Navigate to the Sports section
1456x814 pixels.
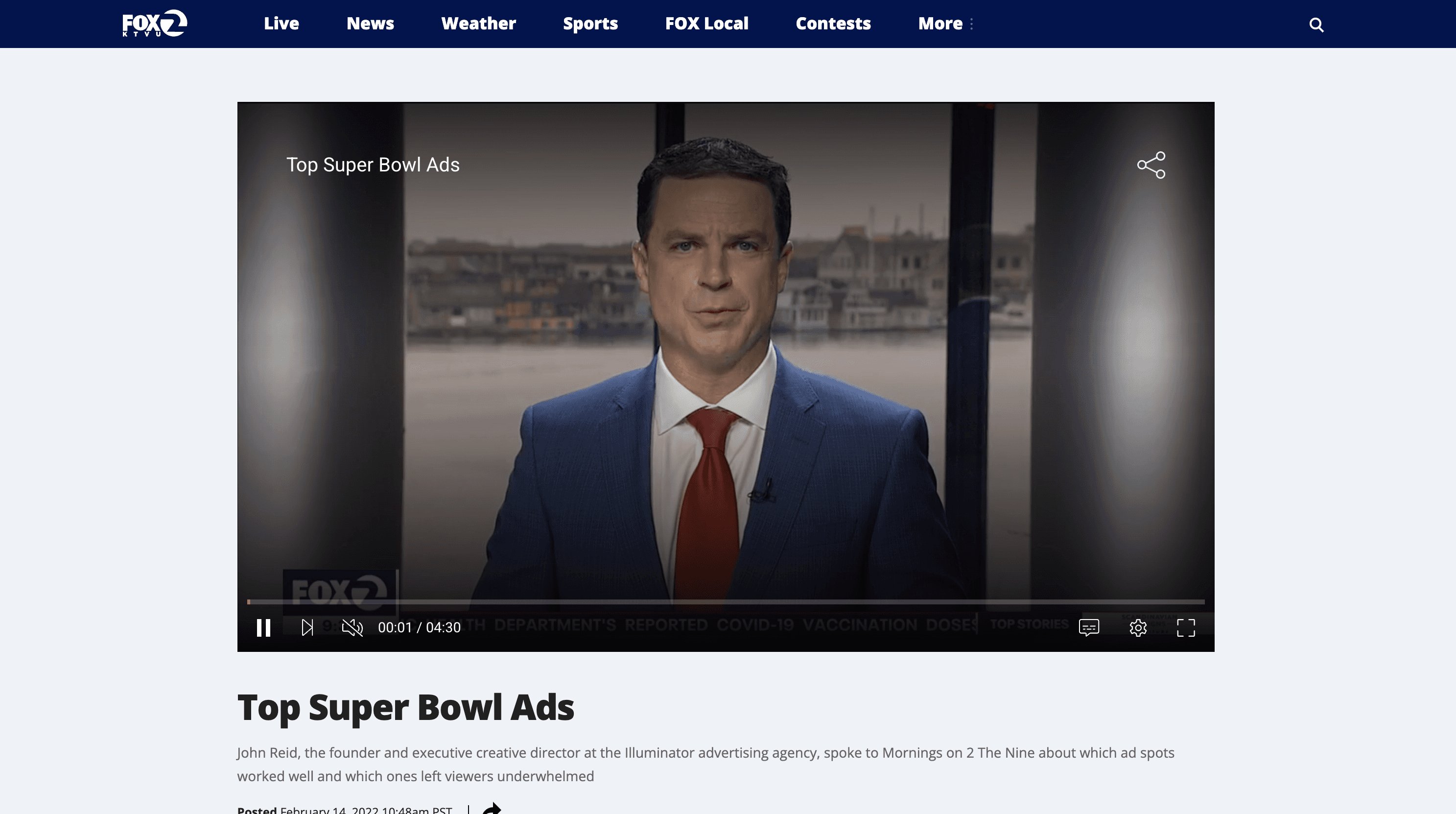590,23
